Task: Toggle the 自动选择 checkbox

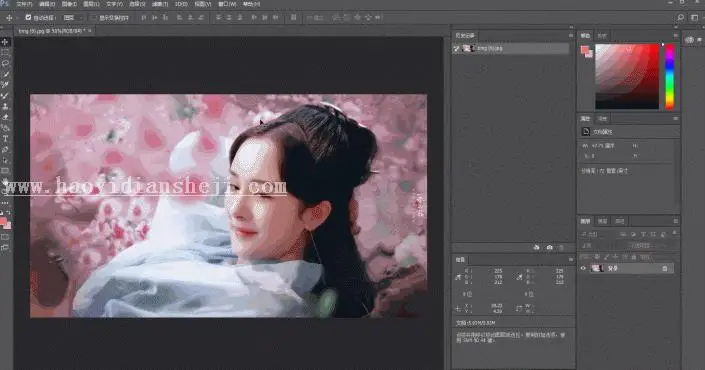Action: (x=28, y=18)
